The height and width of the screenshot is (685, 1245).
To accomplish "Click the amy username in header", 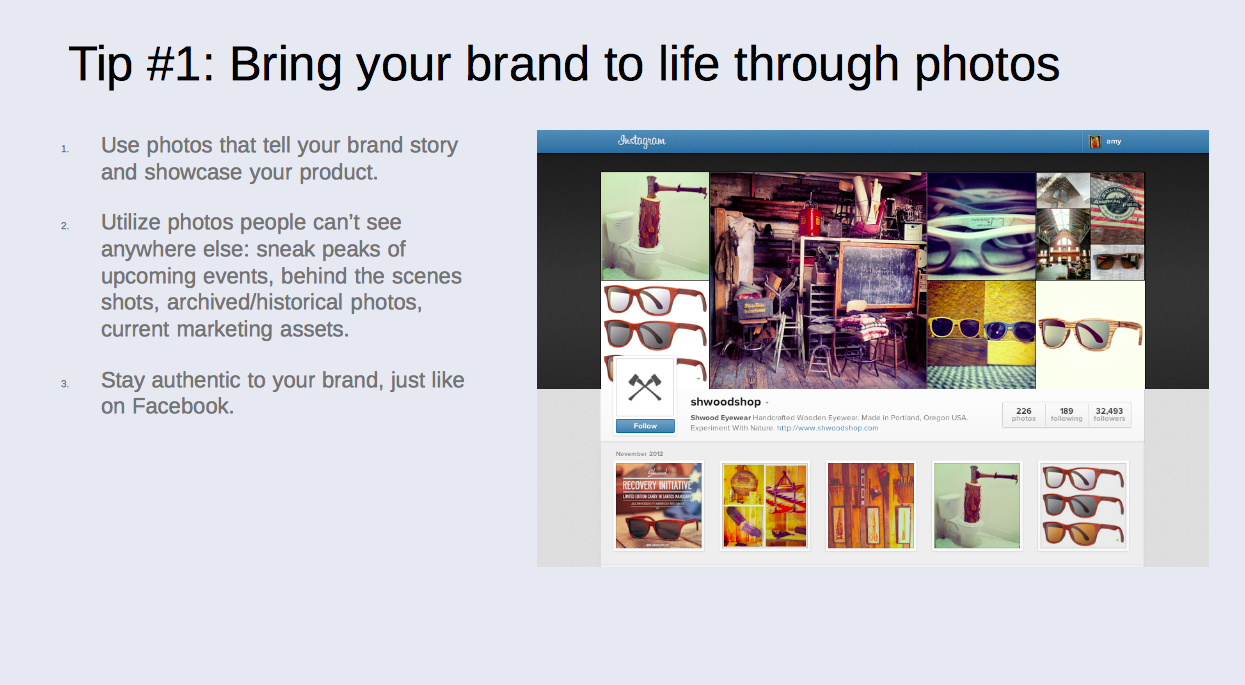I will (1114, 142).
